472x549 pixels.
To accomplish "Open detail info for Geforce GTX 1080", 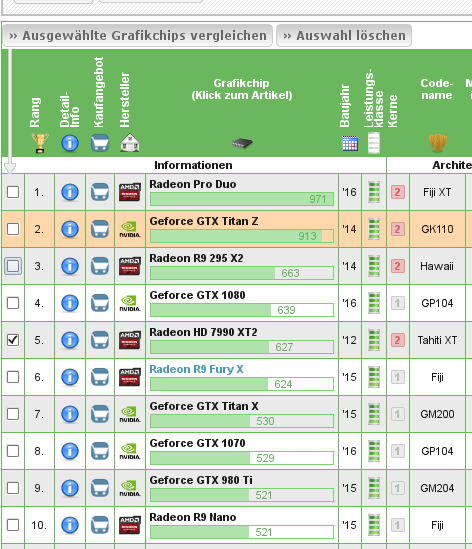I will pyautogui.click(x=70, y=303).
